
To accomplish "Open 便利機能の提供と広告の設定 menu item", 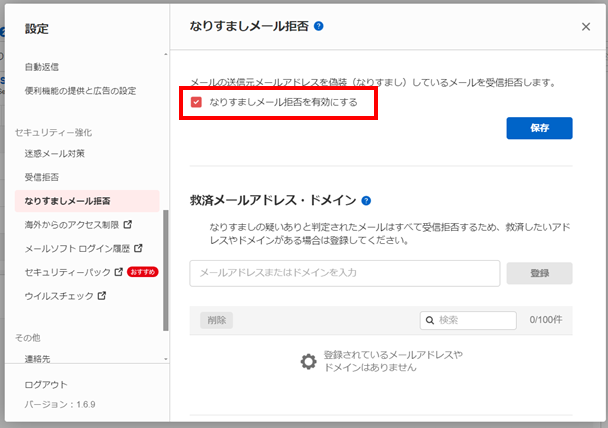I will pos(80,91).
